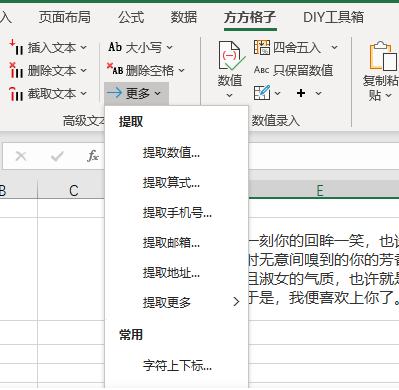This screenshot has width=399, height=390.
Task: Click the Delete Text (删除文本) icon
Action: (16, 70)
